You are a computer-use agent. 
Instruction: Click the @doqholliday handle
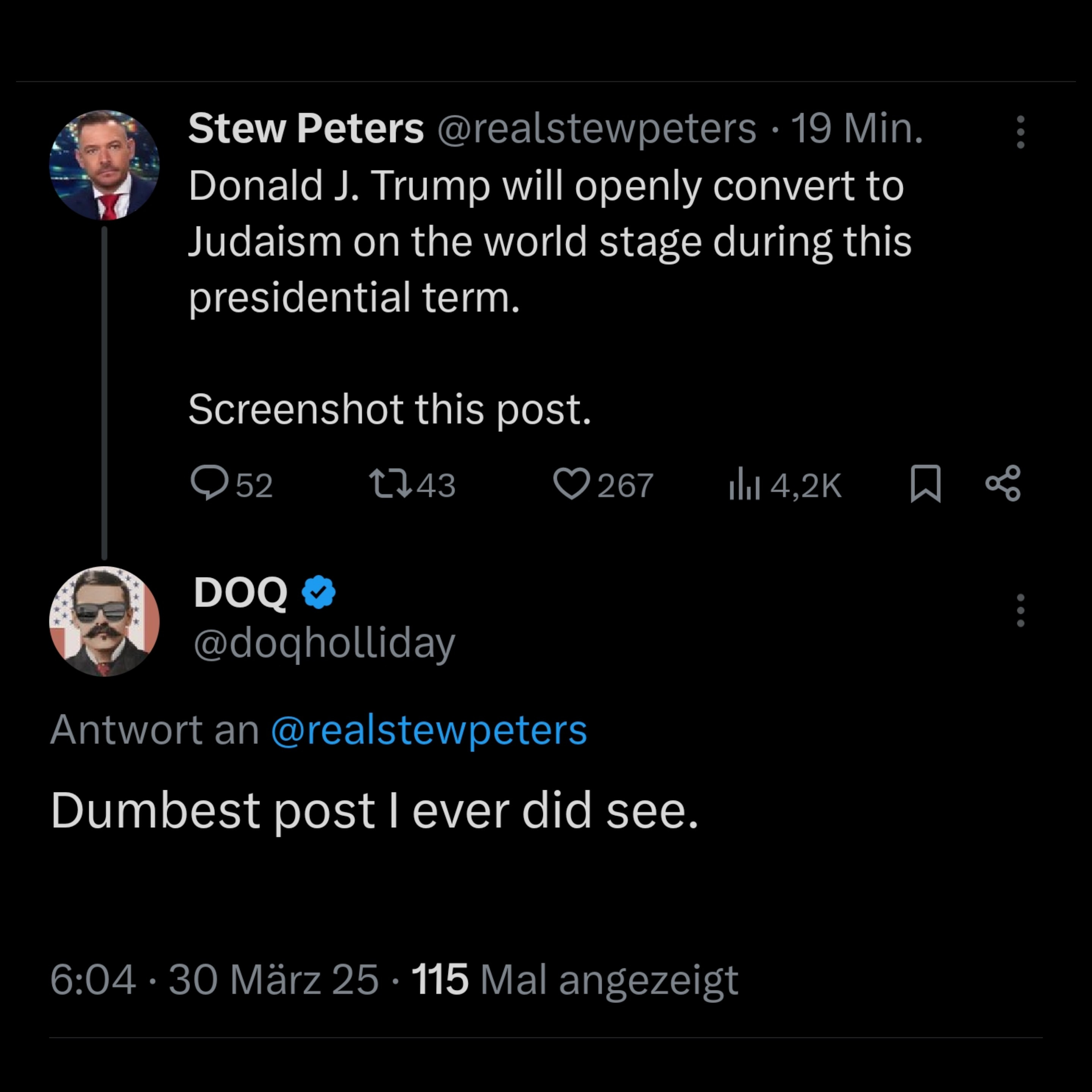pos(325,643)
